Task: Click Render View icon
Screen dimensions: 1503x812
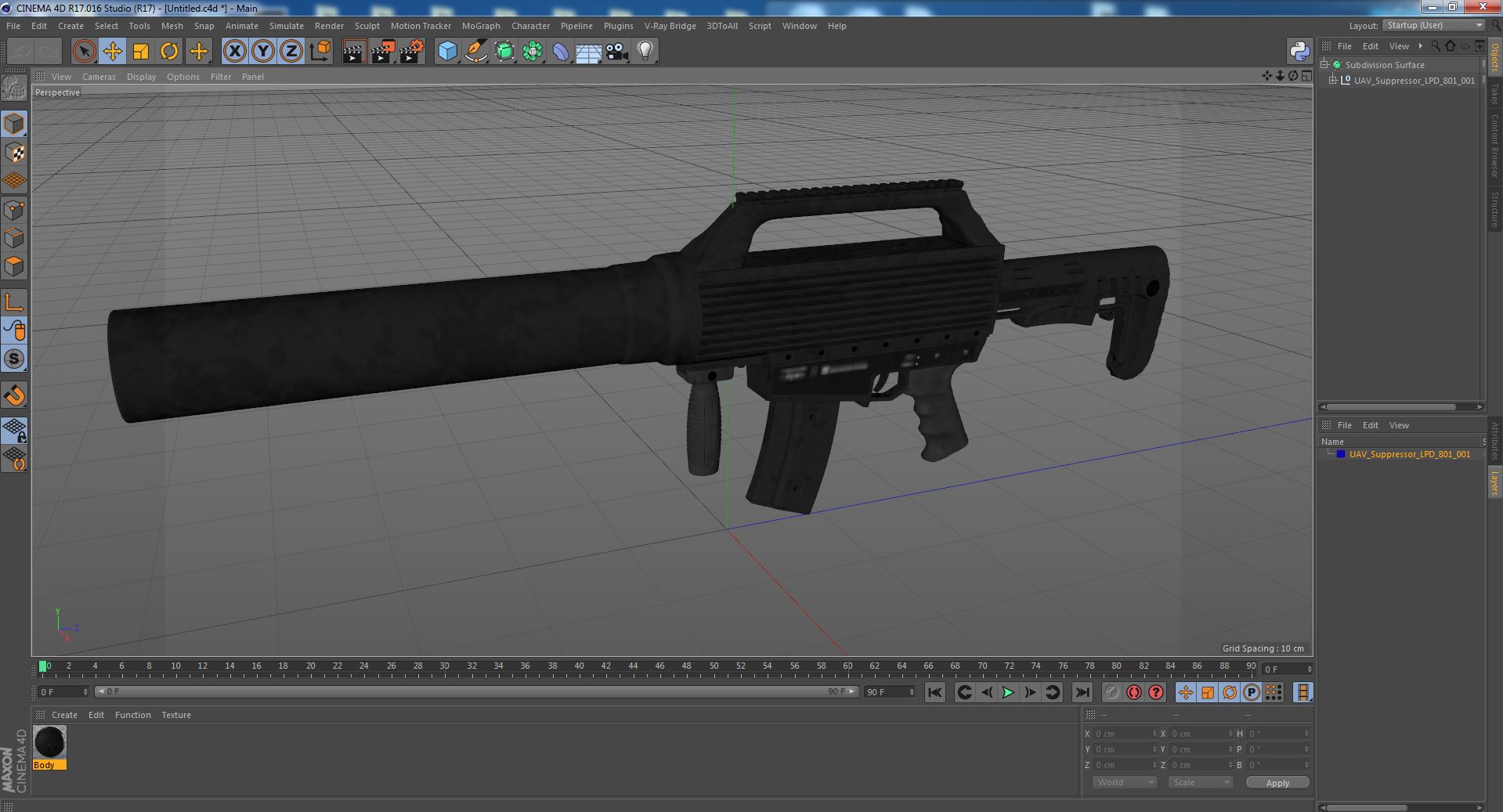Action: tap(355, 52)
